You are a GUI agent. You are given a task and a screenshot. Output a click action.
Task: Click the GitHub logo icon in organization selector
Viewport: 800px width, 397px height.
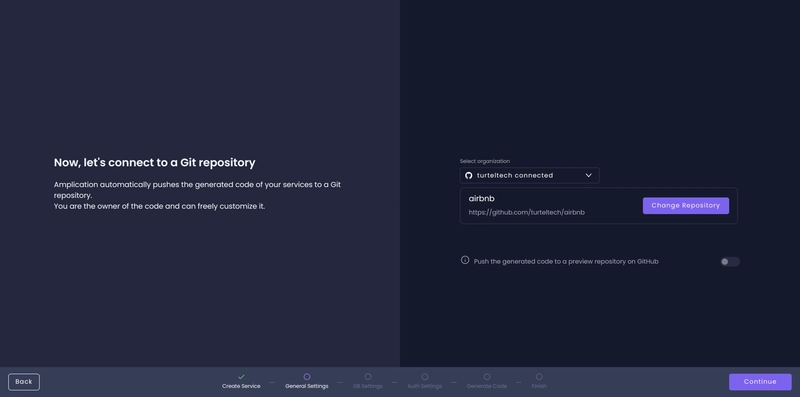(x=468, y=176)
